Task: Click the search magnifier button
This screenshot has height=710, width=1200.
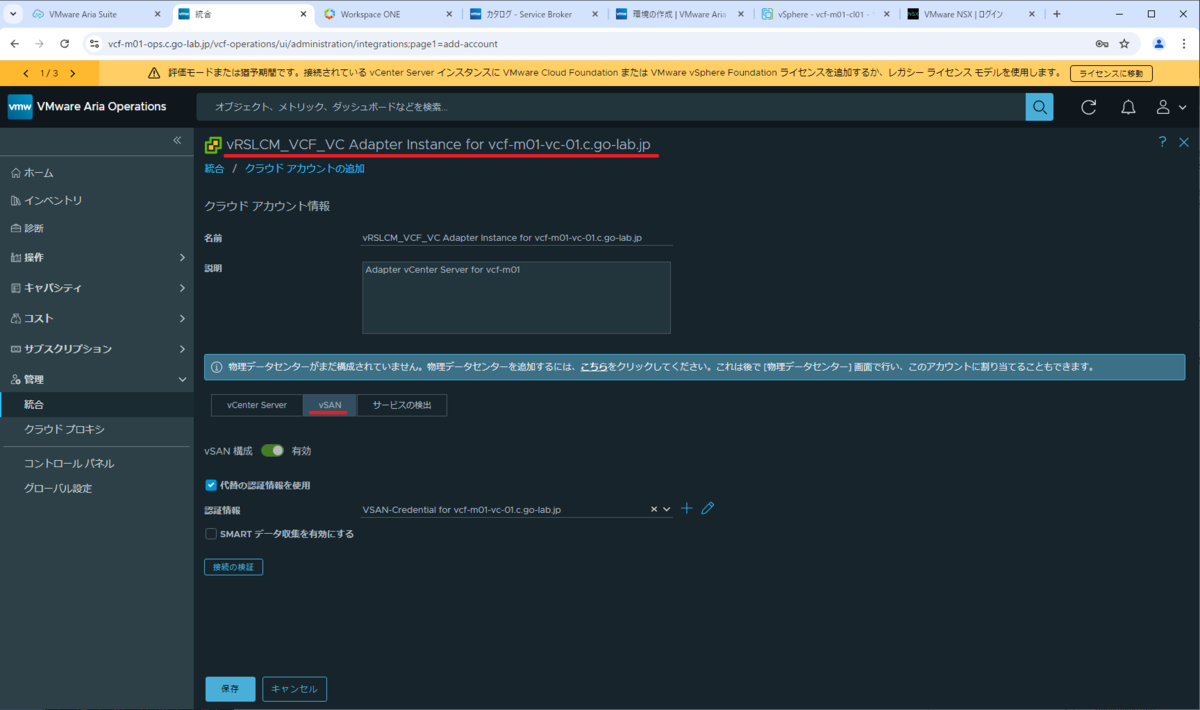Action: (1039, 107)
